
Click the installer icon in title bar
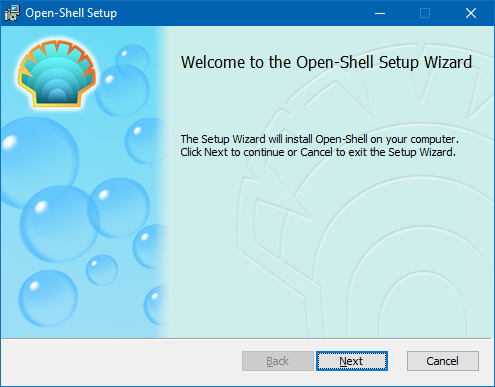12,13
